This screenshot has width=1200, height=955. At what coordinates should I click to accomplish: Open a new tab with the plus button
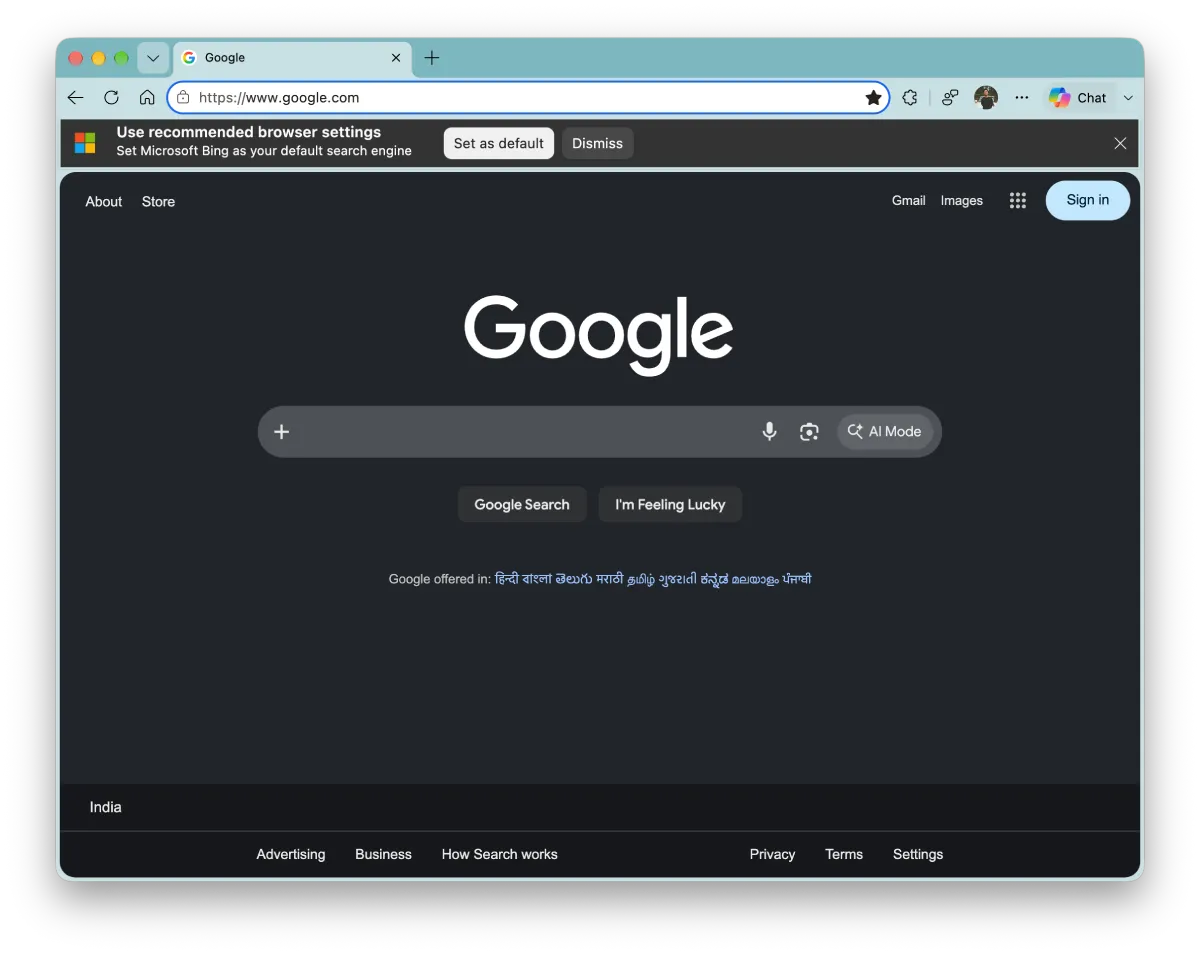click(x=432, y=58)
